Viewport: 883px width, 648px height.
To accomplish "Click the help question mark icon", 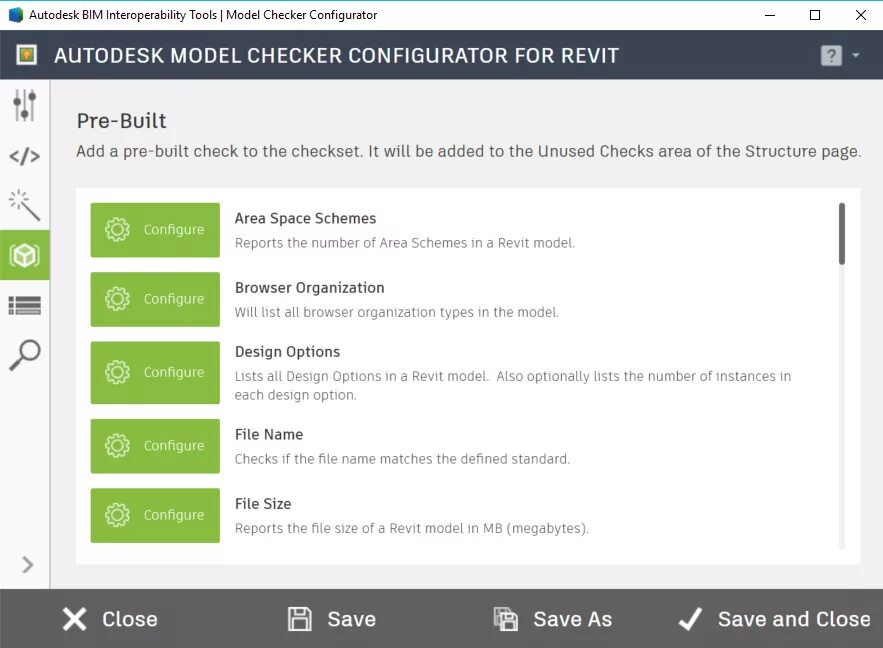I will [831, 55].
